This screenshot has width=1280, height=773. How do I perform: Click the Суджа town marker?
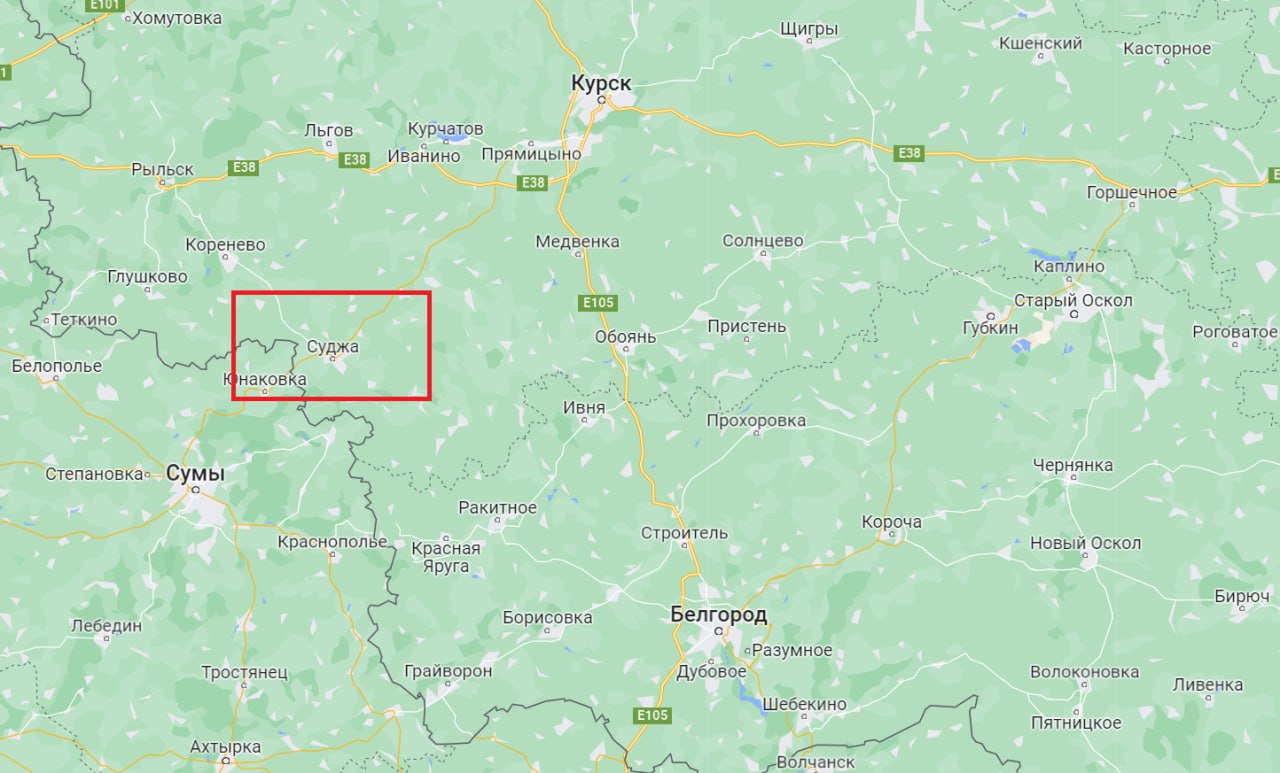(x=332, y=358)
